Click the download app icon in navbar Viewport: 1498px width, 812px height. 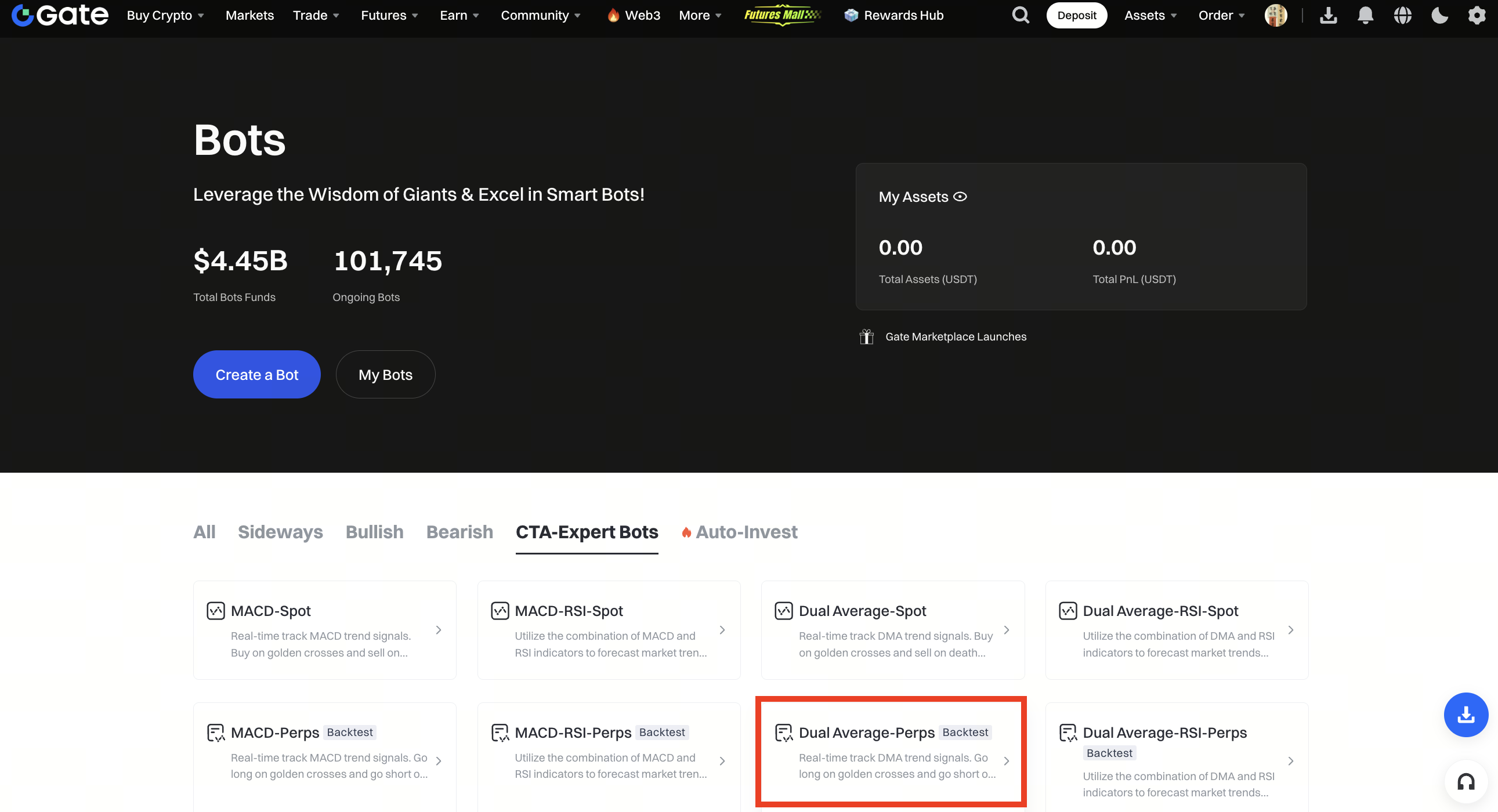tap(1328, 15)
